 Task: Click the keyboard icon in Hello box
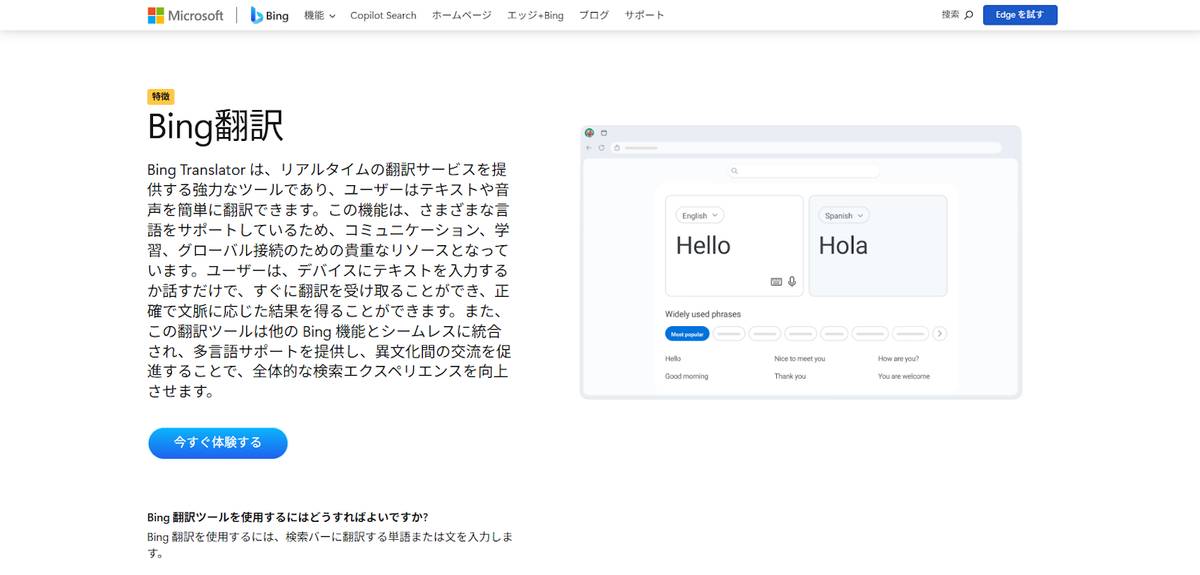(x=776, y=282)
